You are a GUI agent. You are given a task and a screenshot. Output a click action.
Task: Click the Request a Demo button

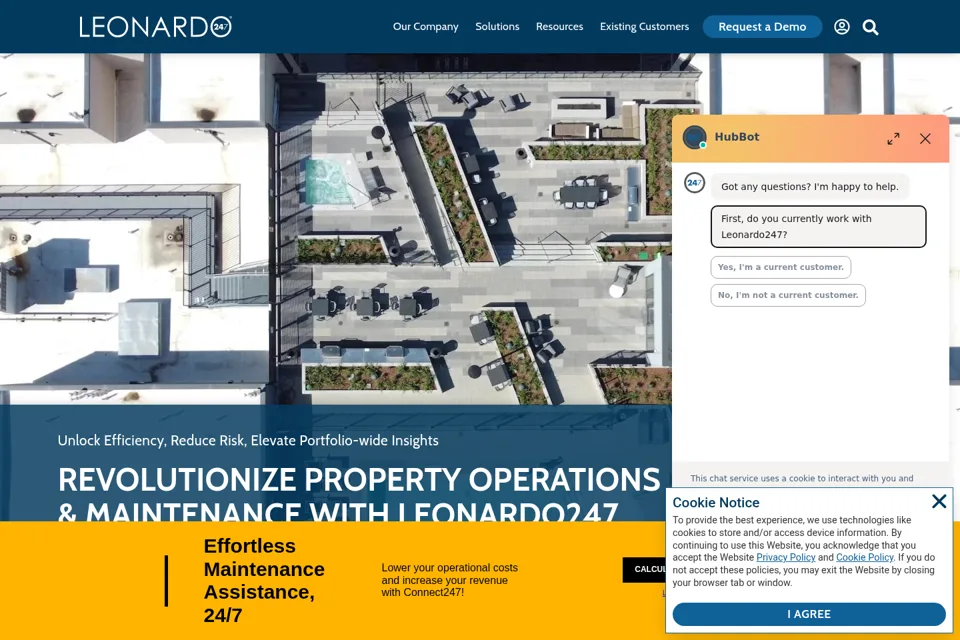(762, 27)
